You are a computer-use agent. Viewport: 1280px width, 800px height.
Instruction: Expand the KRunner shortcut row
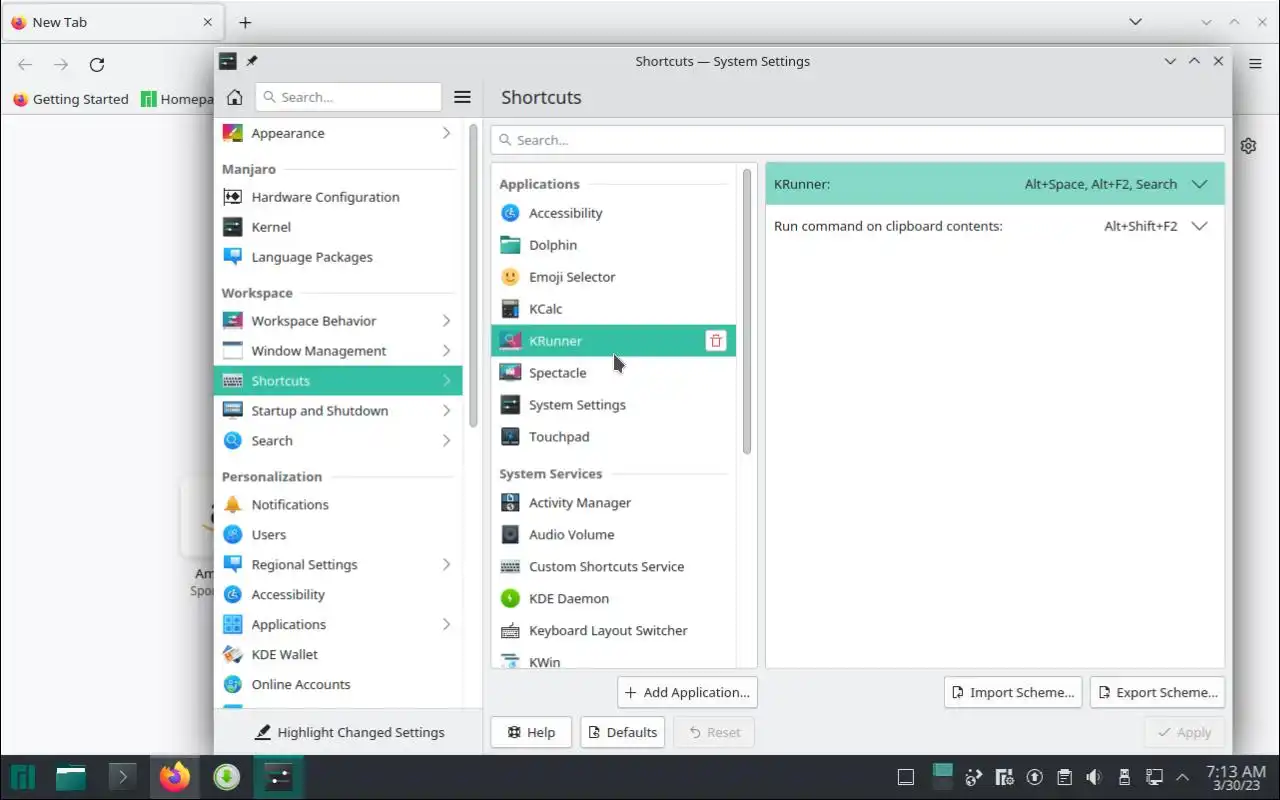coord(1200,184)
